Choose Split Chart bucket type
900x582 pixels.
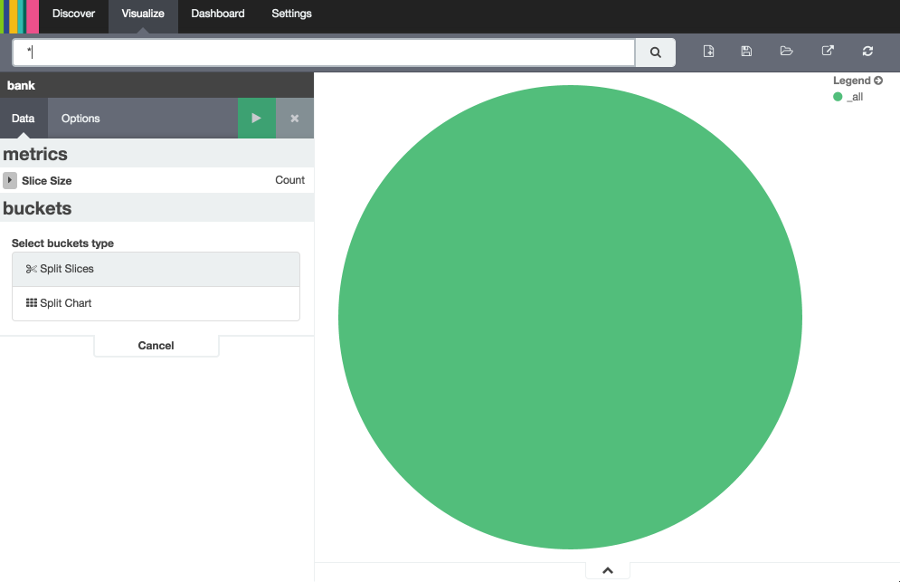(x=156, y=303)
